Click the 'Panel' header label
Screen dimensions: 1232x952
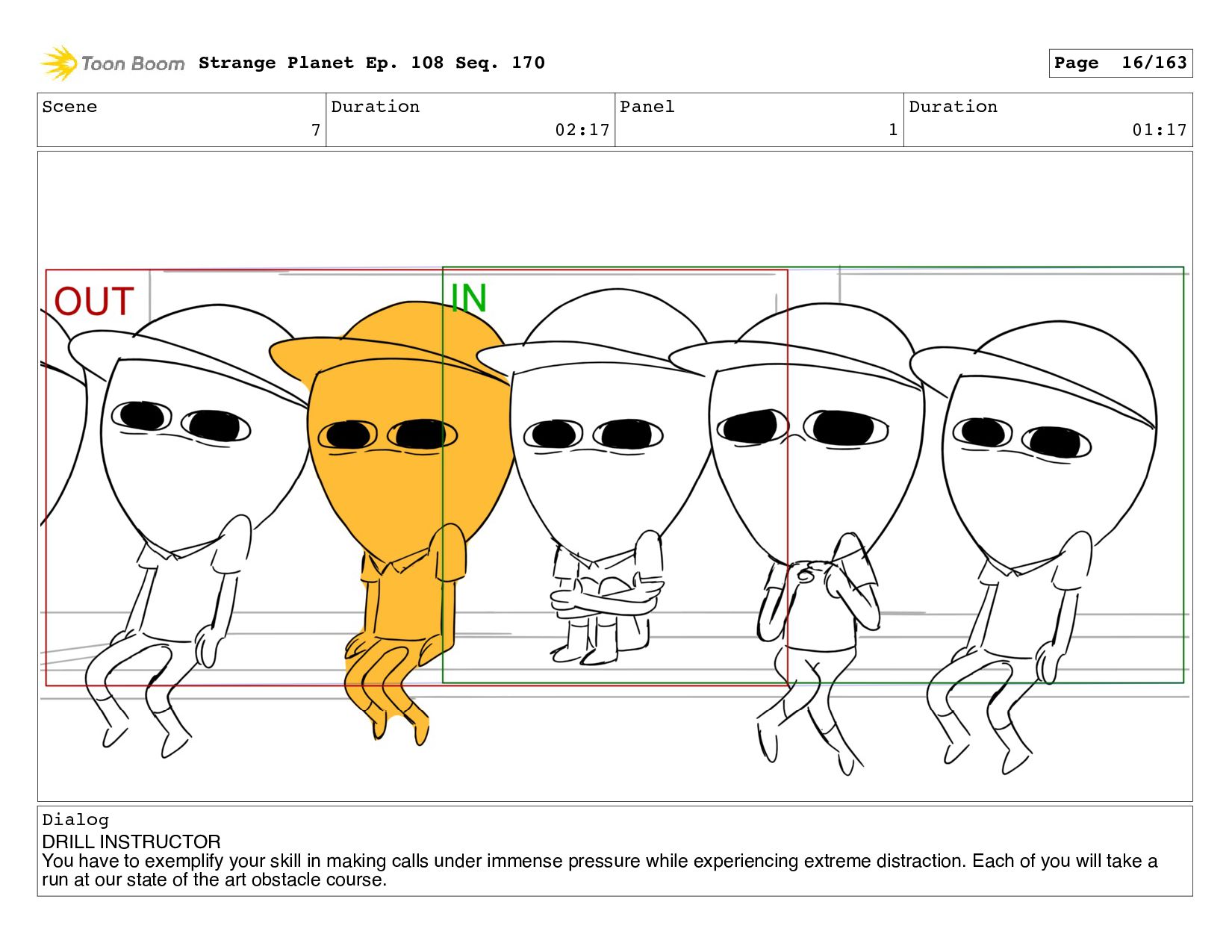(x=647, y=107)
